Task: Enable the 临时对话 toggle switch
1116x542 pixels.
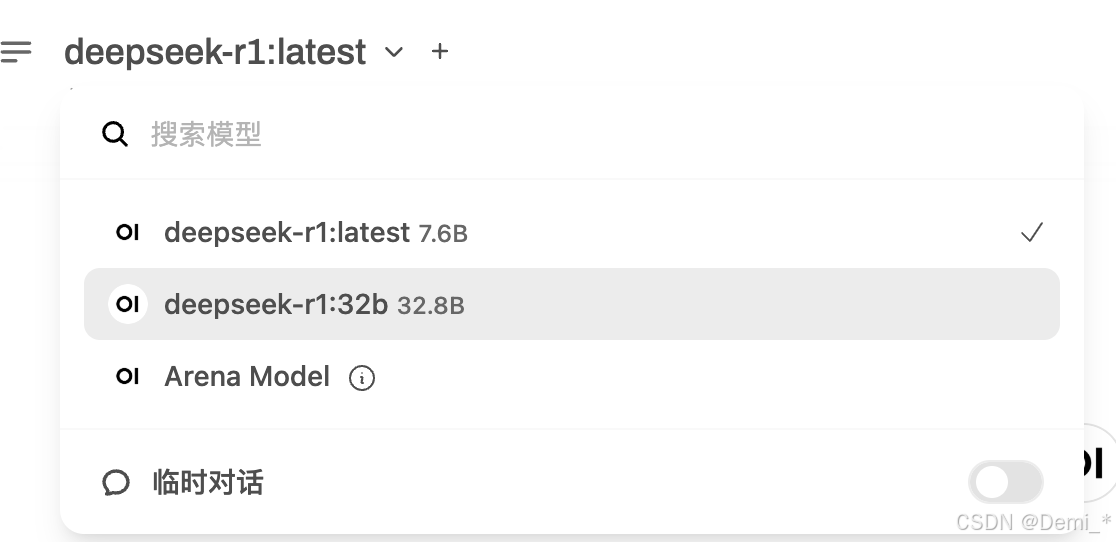Action: point(1005,483)
